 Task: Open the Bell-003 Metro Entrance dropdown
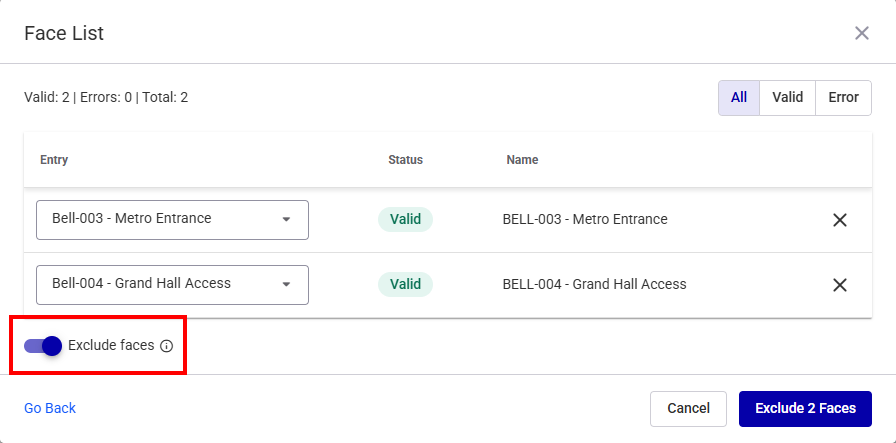coord(172,219)
